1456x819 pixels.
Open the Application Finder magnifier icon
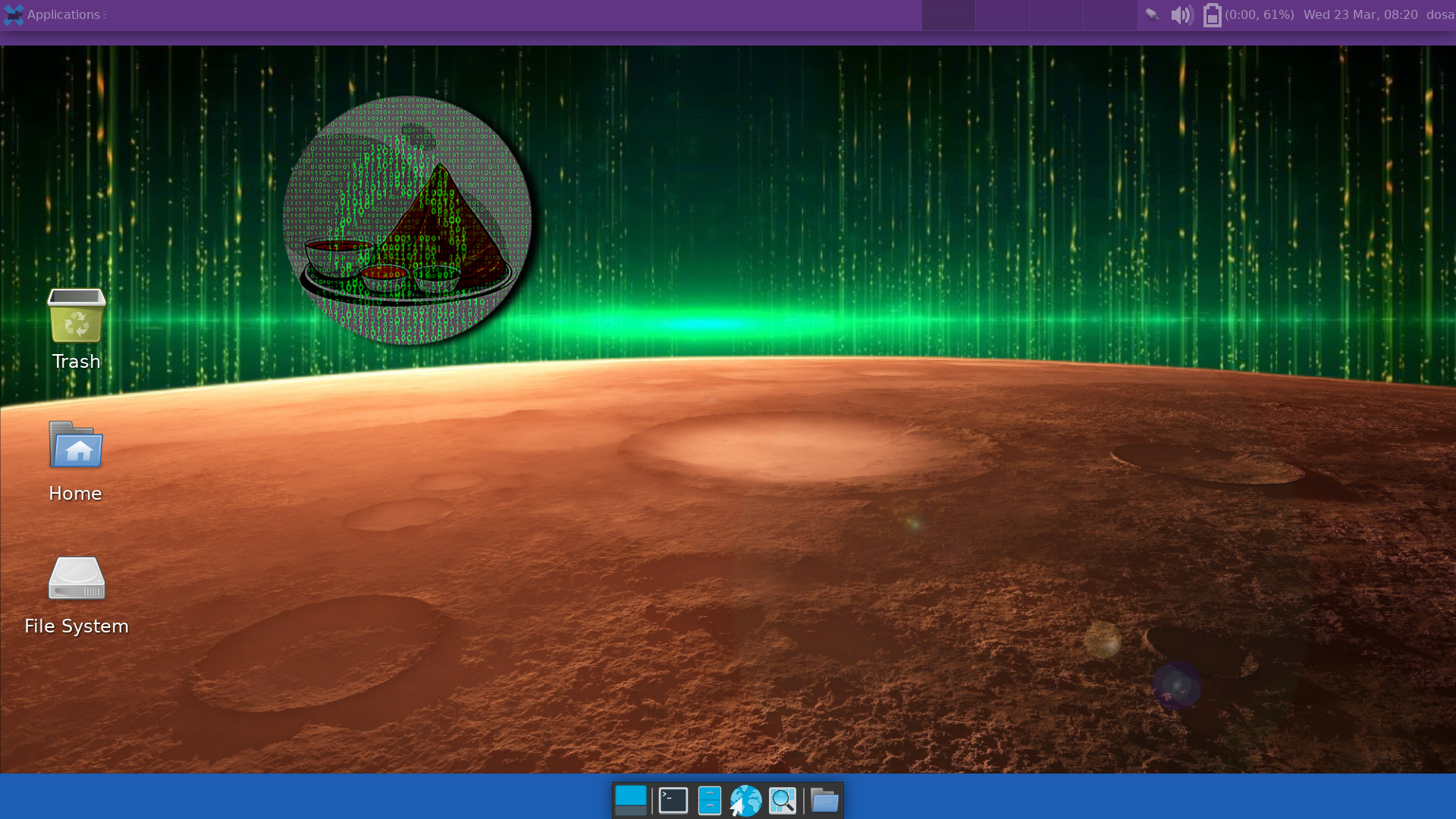point(783,800)
